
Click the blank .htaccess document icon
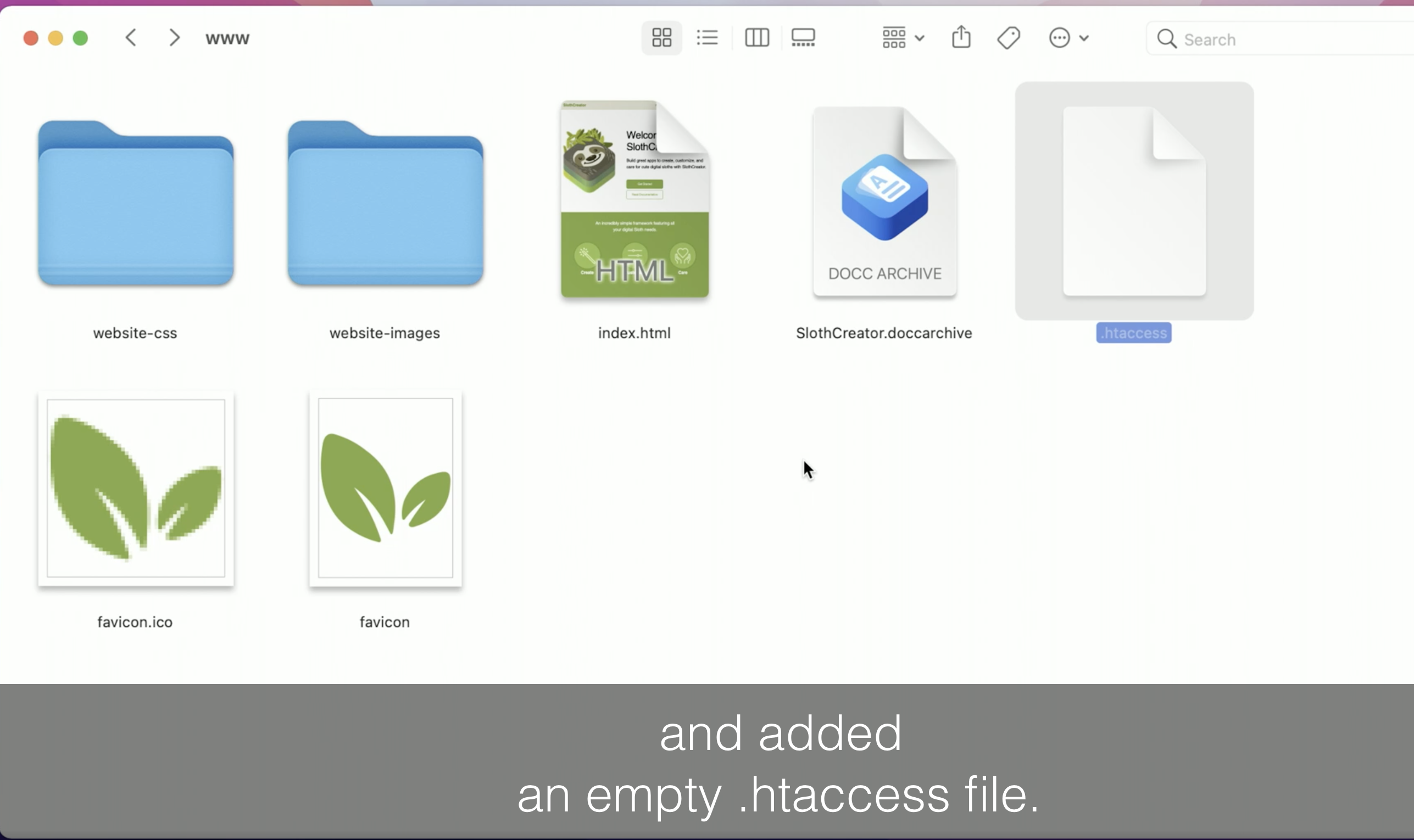(1134, 201)
